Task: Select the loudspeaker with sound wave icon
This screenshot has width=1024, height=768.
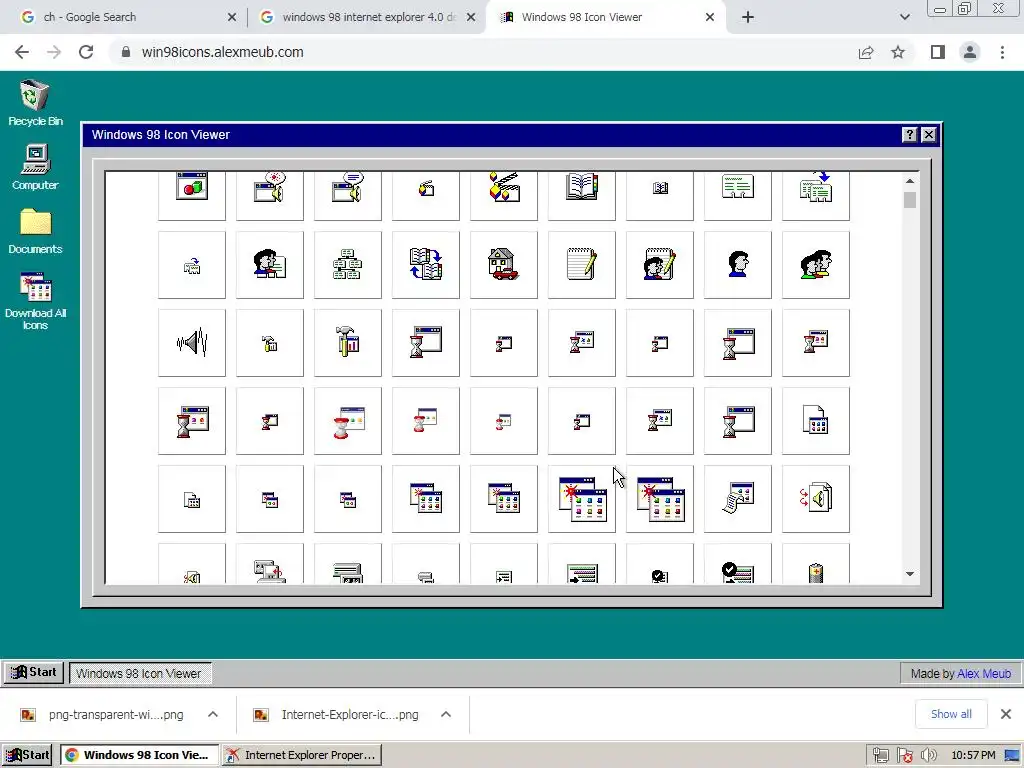Action: click(191, 342)
